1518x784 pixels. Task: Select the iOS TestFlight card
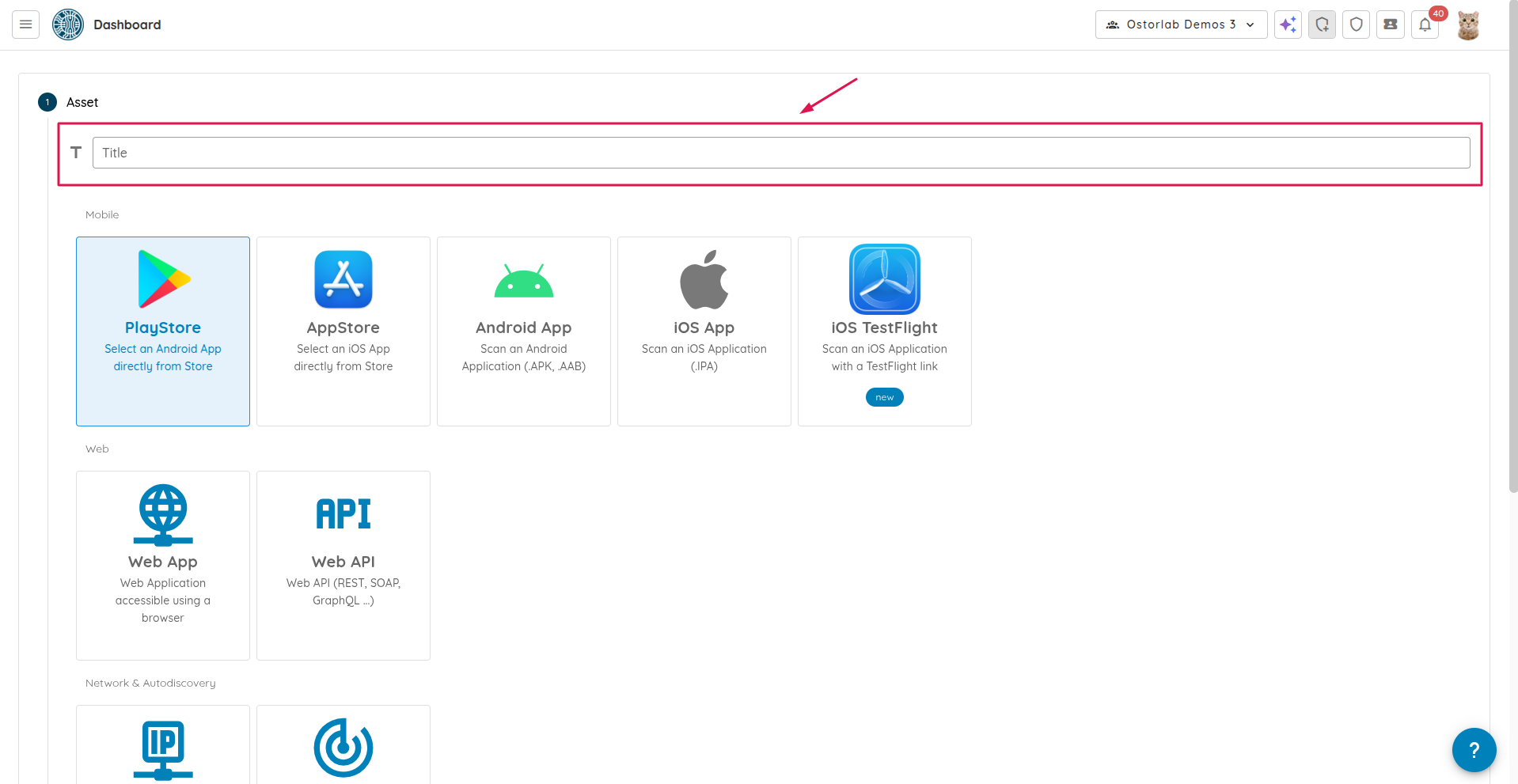884,331
